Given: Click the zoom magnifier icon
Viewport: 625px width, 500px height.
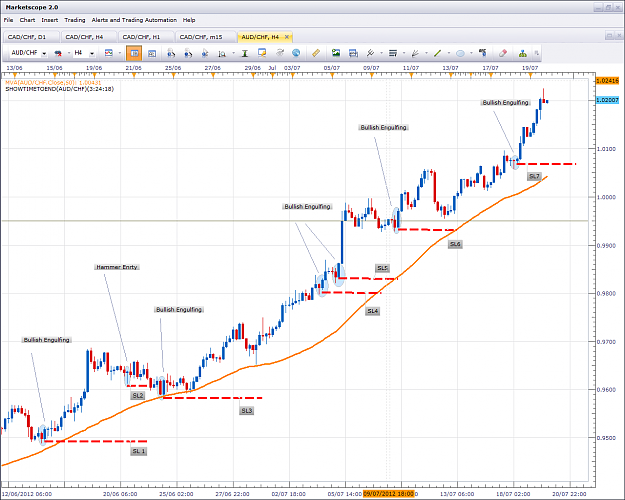Looking at the screenshot, I should [222, 53].
